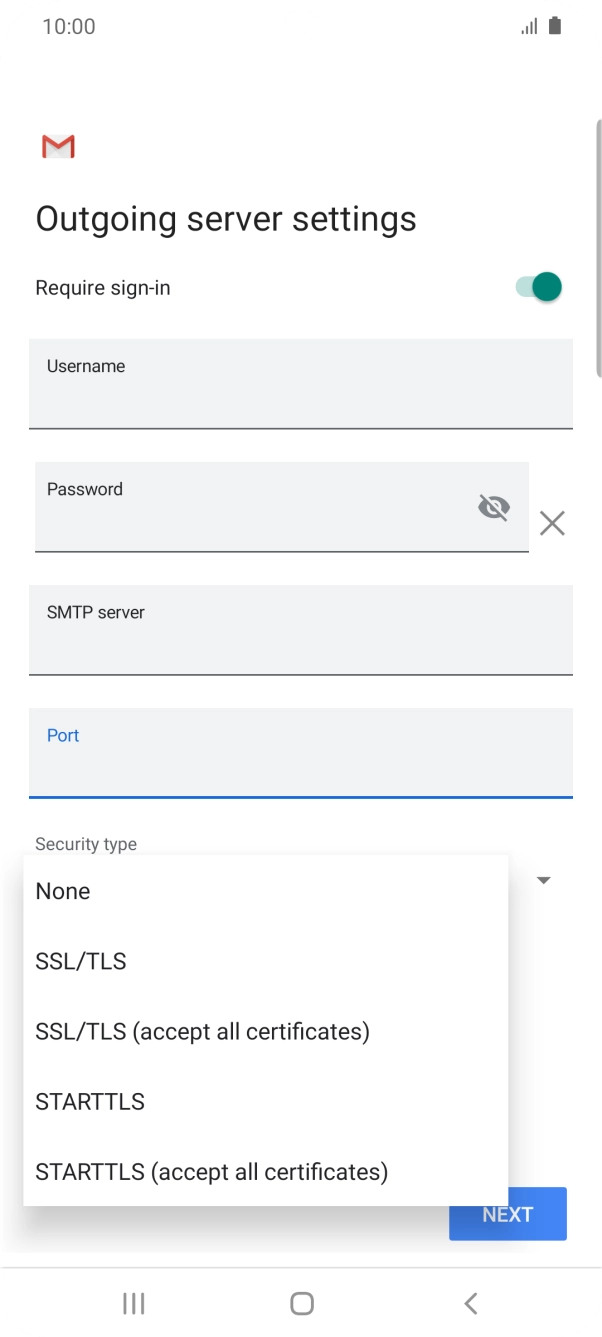Choose STARTTLS security type

tap(90, 1101)
